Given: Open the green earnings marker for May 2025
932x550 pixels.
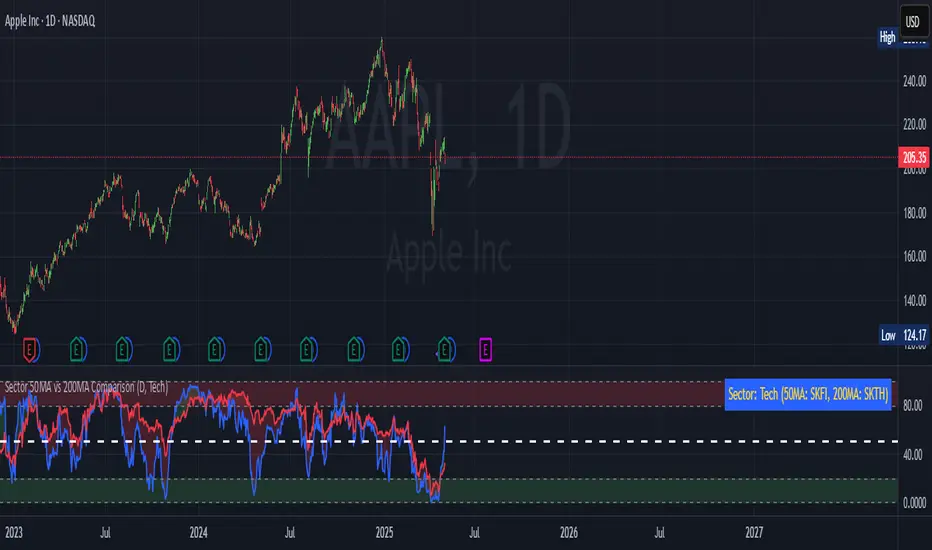Looking at the screenshot, I should point(445,350).
